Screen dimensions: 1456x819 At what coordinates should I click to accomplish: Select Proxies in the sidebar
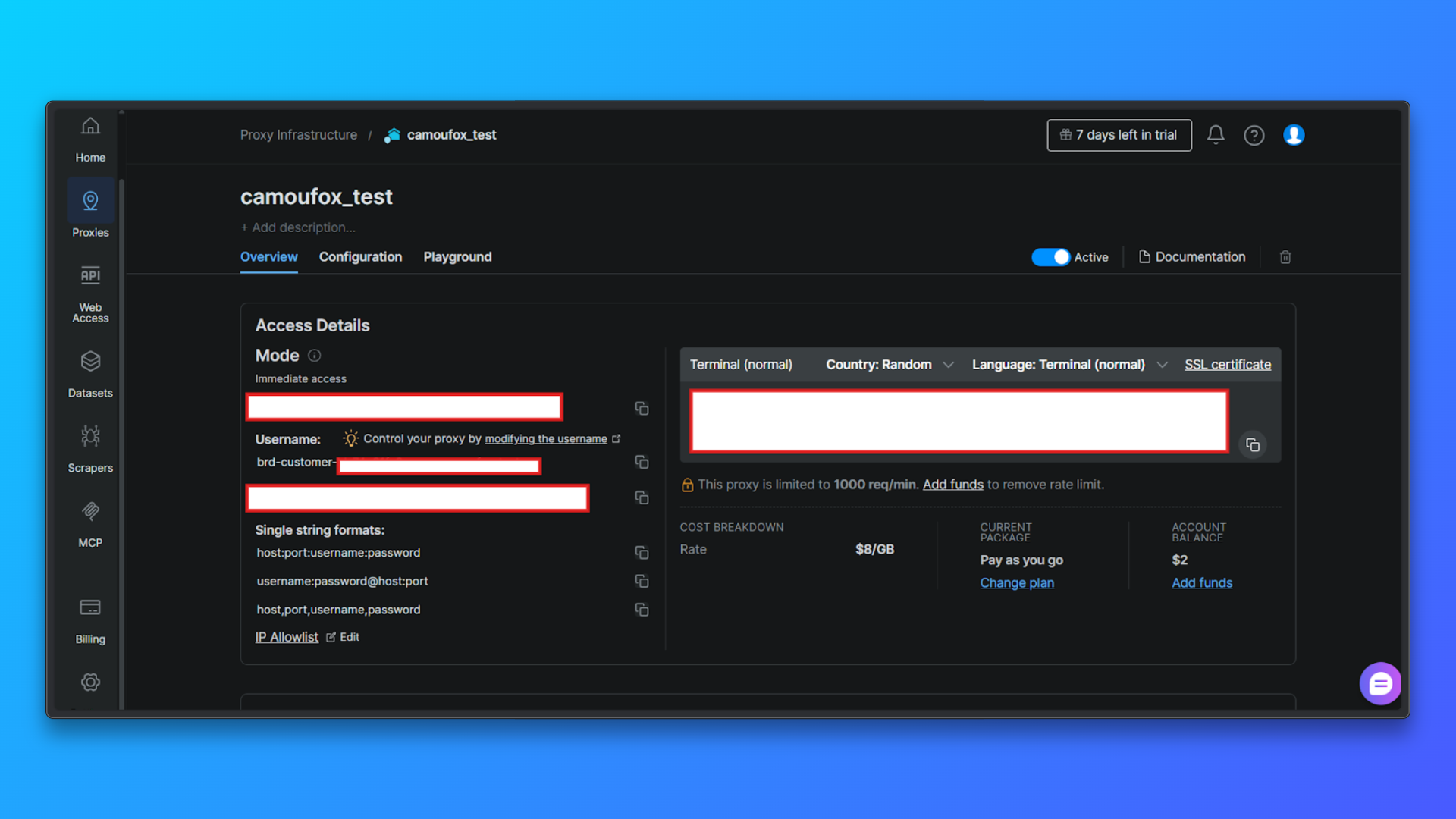pyautogui.click(x=90, y=211)
